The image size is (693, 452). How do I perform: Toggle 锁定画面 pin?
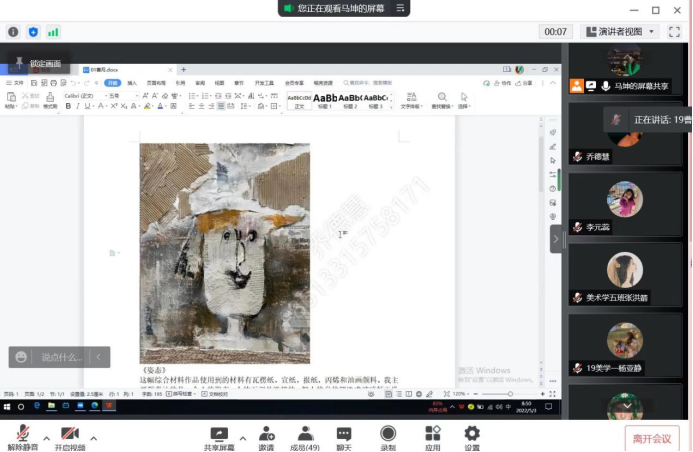(x=38, y=63)
